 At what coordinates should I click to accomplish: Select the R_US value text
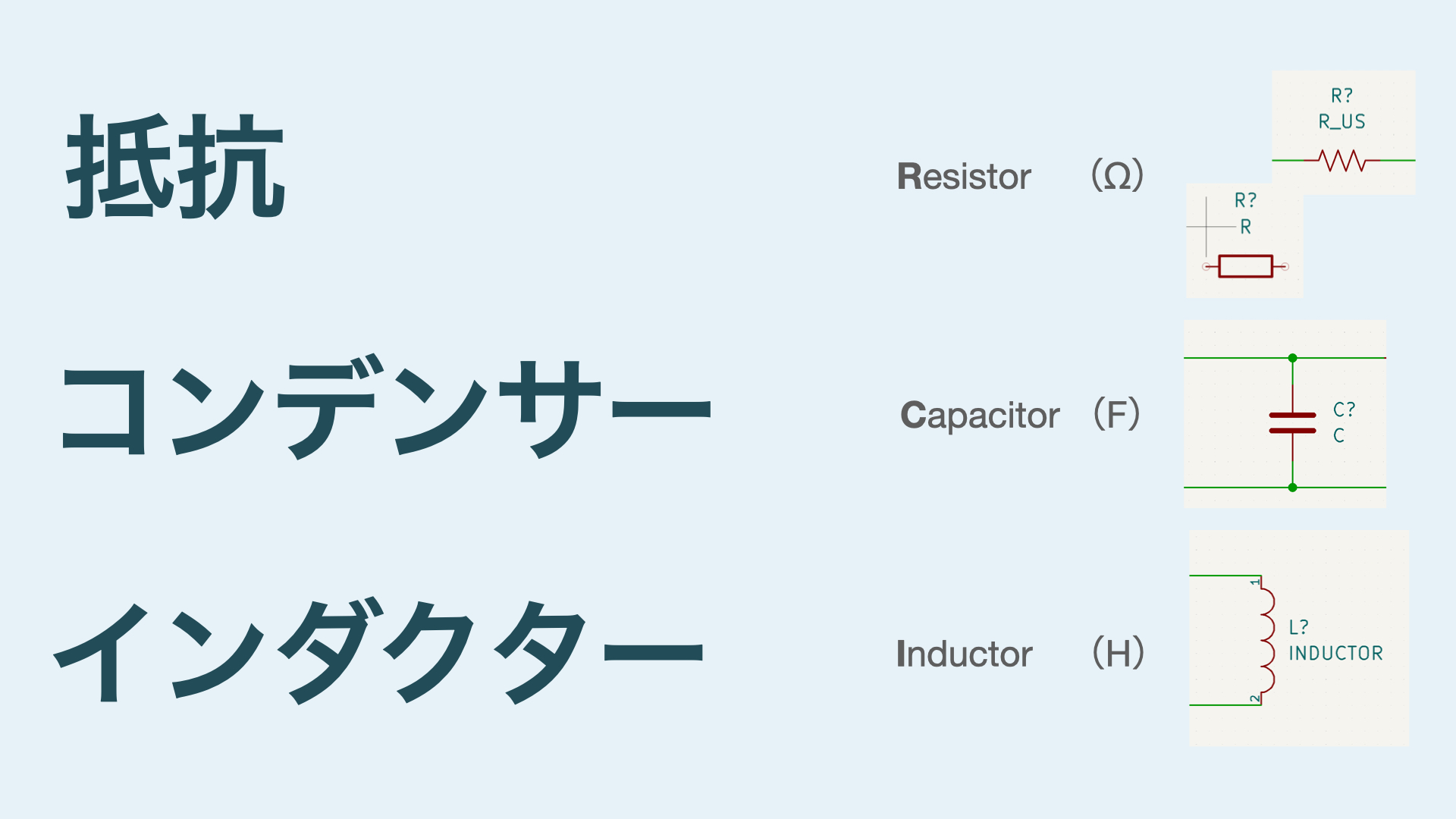(x=1341, y=121)
